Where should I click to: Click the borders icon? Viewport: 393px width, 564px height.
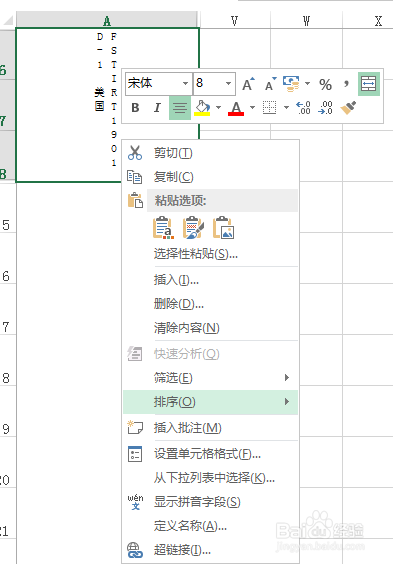click(x=270, y=108)
